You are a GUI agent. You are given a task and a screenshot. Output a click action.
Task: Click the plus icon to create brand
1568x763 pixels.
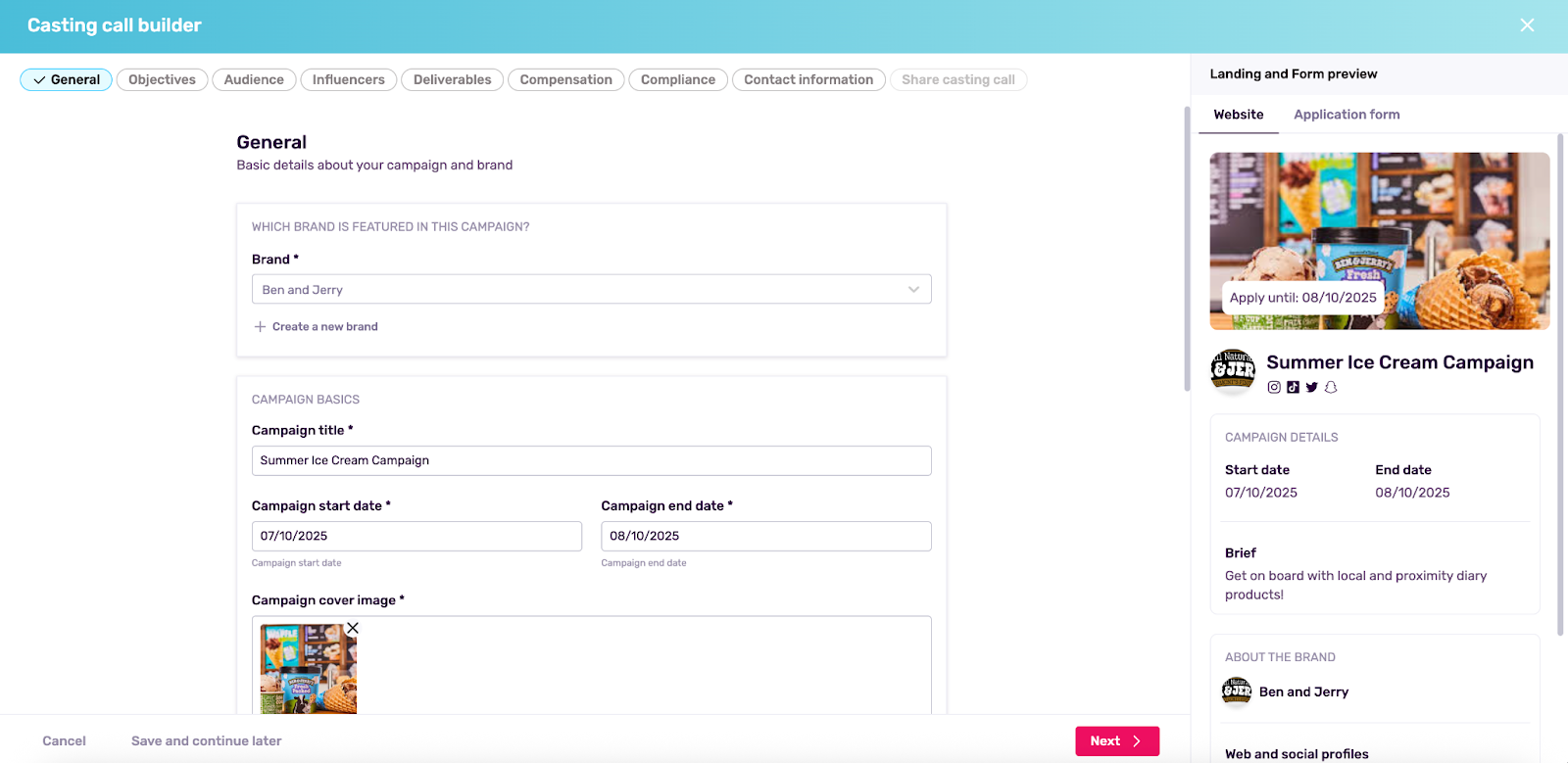point(260,327)
